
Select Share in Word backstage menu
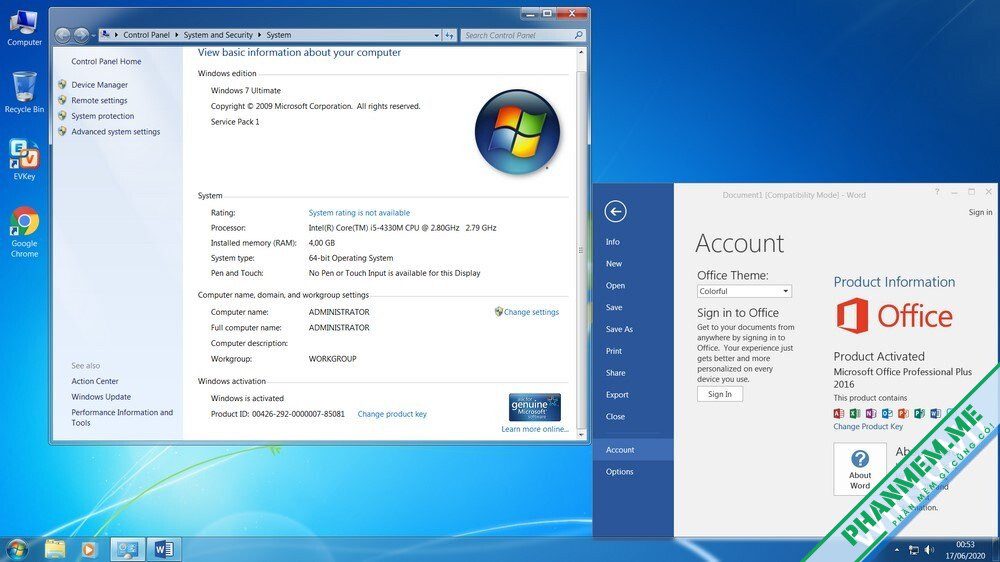615,373
